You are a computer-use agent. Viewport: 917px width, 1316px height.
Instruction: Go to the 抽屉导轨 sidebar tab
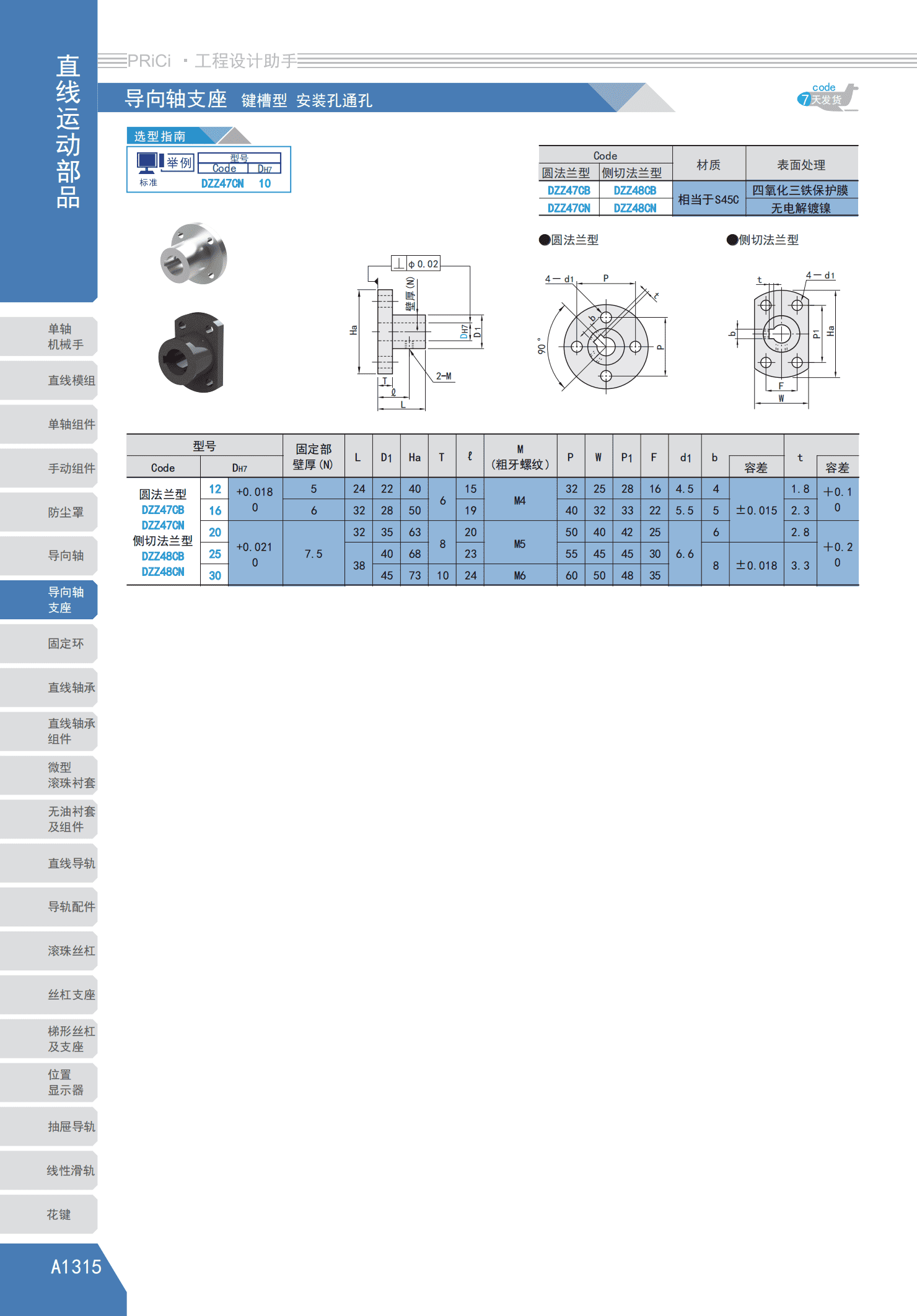49,1126
